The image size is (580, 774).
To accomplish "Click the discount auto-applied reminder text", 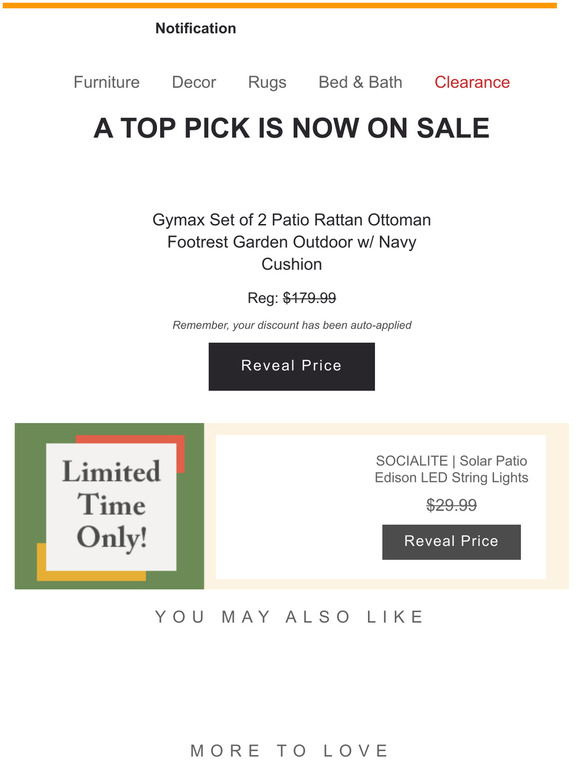I will (292, 325).
